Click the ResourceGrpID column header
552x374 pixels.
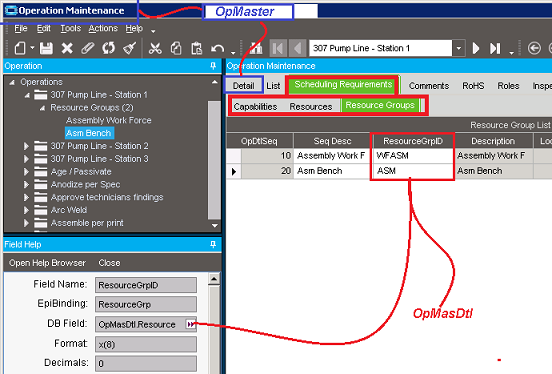click(413, 141)
